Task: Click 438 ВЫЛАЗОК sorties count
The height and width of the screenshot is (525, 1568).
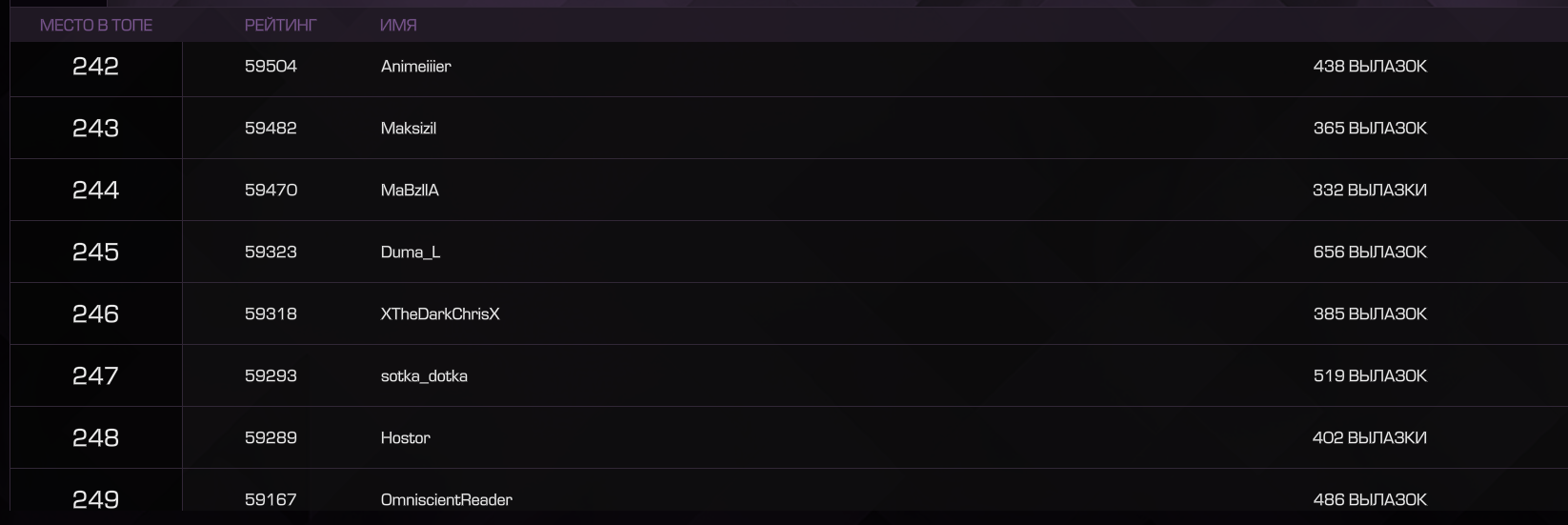Action: (1370, 67)
